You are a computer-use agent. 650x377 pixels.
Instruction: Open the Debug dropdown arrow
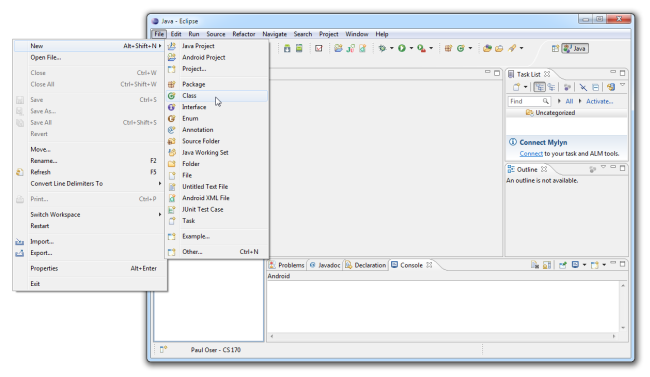pos(392,48)
